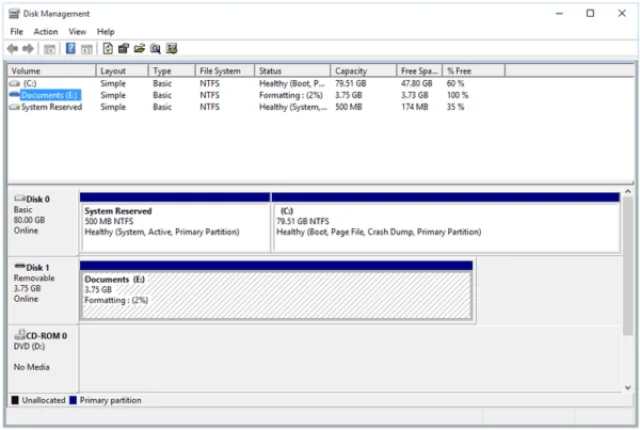Sort by the Type column header
The image size is (640, 430).
click(172, 71)
